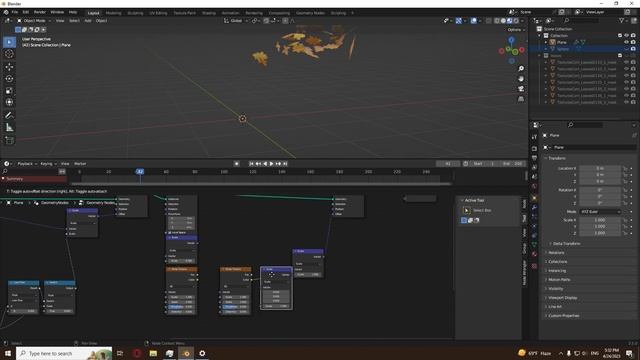The image size is (640, 360).
Task: Click the Select Box icon in Active Tool panel
Action: [466, 210]
